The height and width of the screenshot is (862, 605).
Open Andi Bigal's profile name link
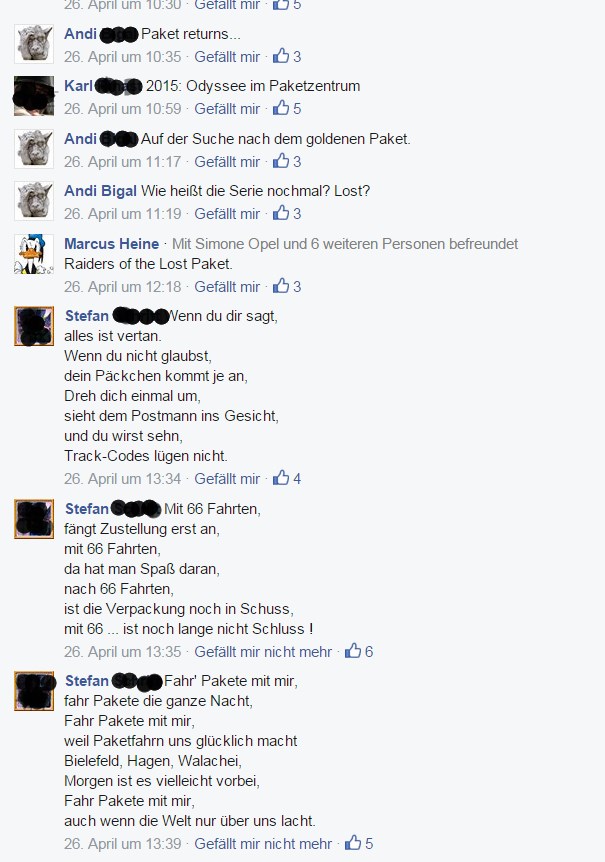click(x=101, y=191)
